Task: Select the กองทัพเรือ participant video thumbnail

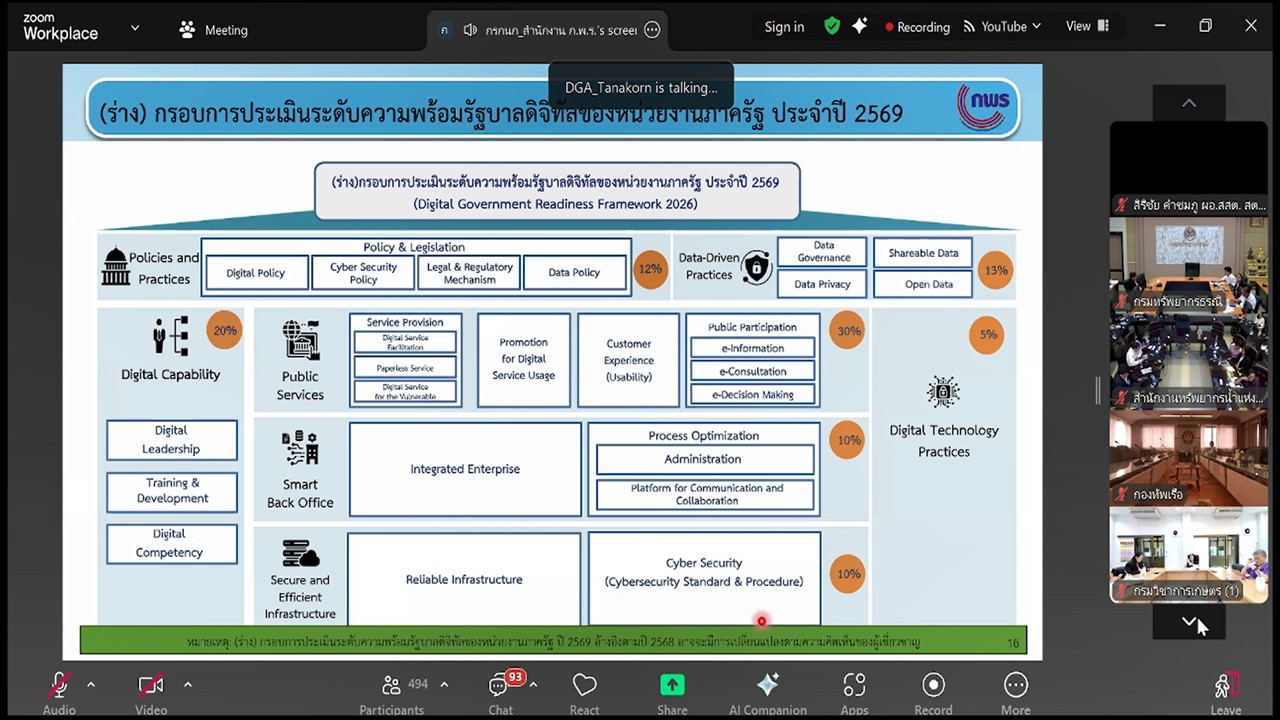Action: click(1188, 458)
